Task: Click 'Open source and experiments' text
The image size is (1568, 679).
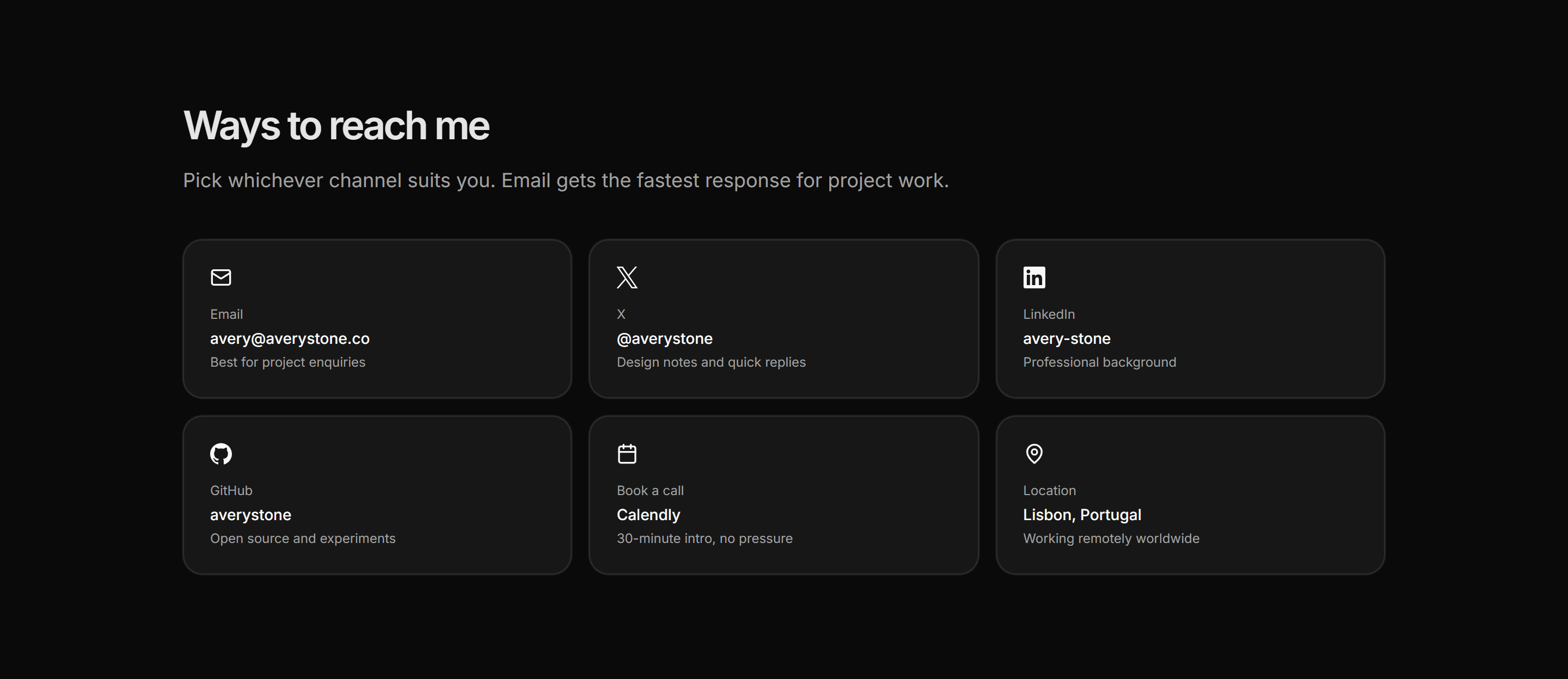Action: (303, 539)
